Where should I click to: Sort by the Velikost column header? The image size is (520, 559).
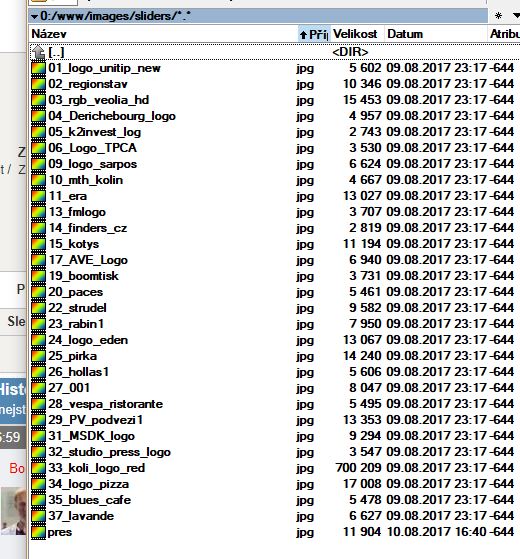tap(357, 34)
